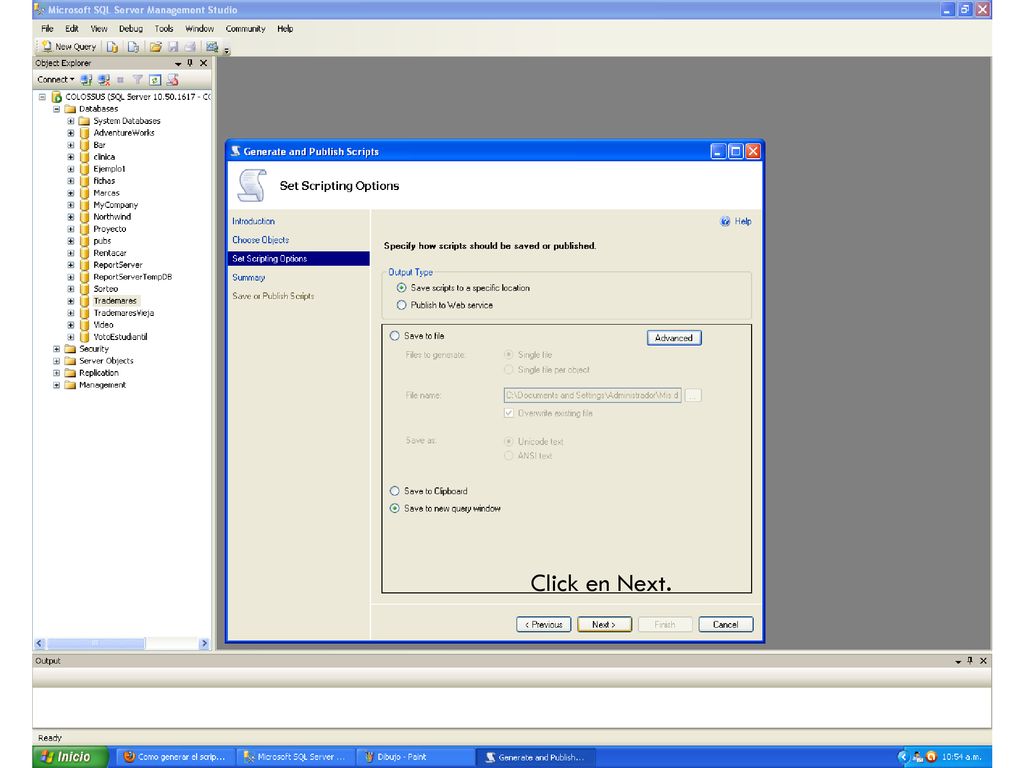Screen dimensions: 1024x768
Task: Click the Next button in wizard
Action: 605,624
